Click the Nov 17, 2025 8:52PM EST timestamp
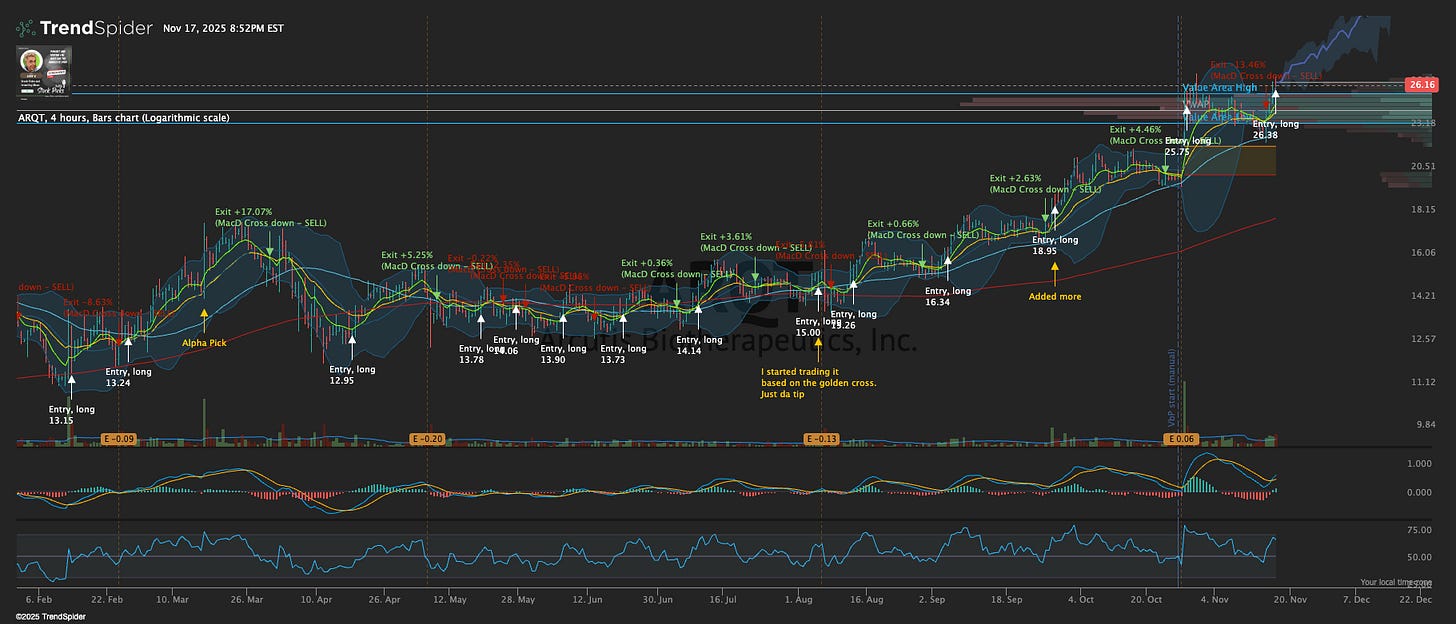Image resolution: width=1456 pixels, height=624 pixels. tap(223, 28)
